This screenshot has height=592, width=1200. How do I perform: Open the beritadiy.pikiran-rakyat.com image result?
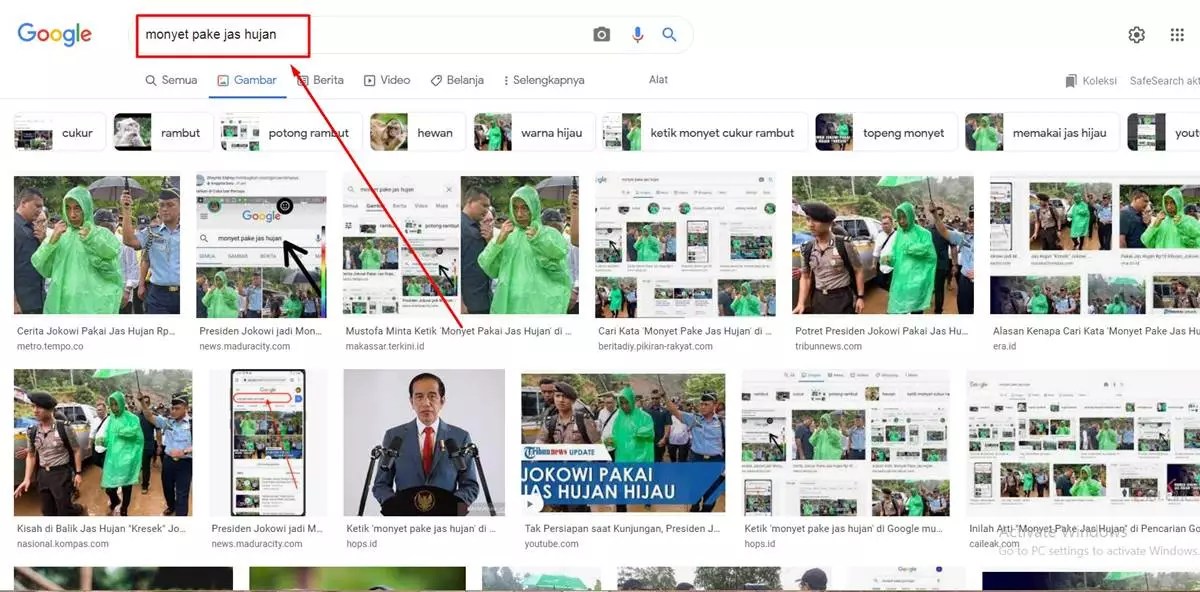pyautogui.click(x=685, y=246)
